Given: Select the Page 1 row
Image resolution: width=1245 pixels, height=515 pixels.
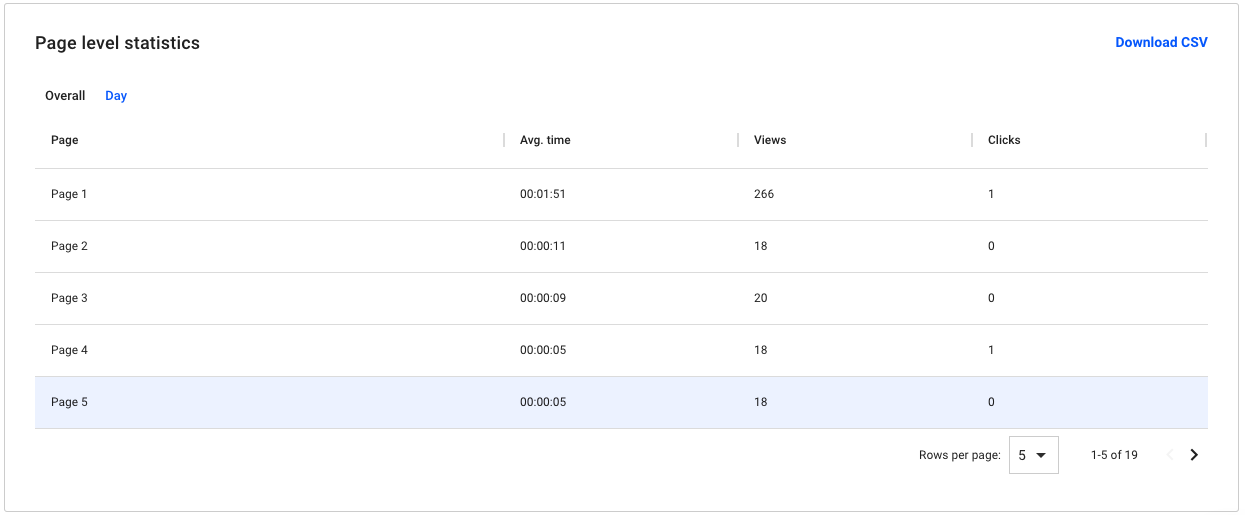Looking at the screenshot, I should [x=621, y=194].
